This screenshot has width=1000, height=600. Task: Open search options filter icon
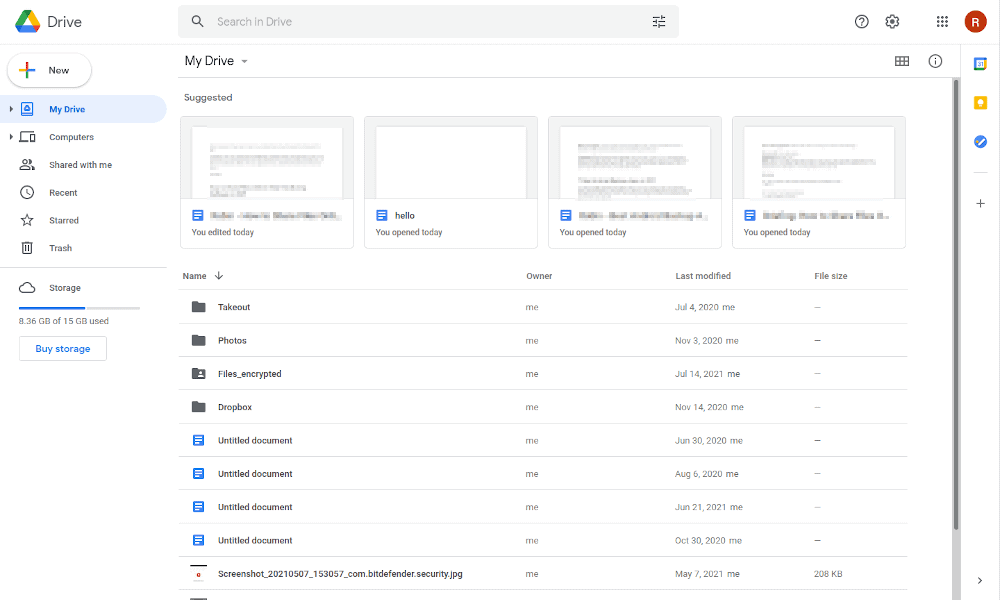(659, 22)
